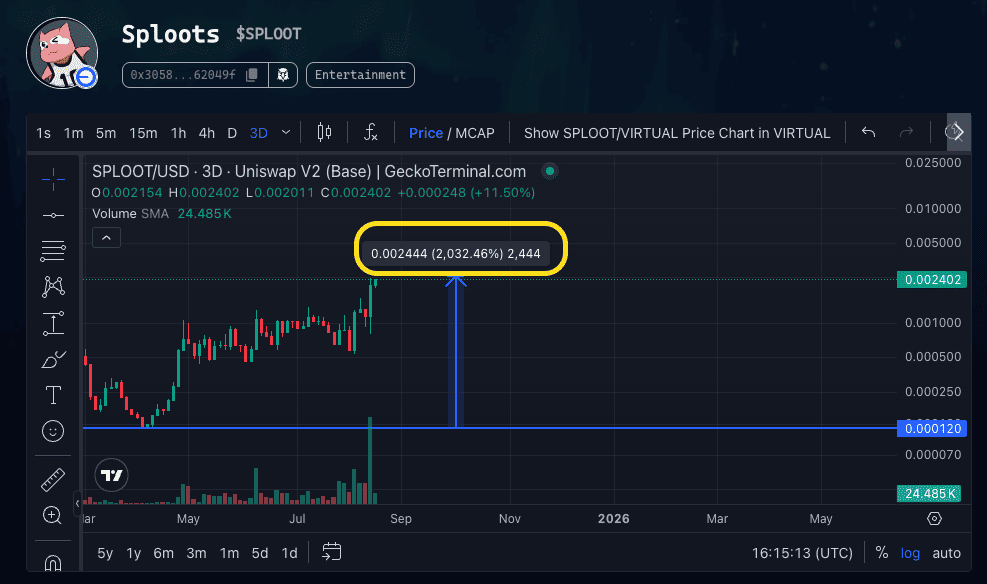Open the Fibonacci retracement tool
This screenshot has width=987, height=584.
(53, 250)
